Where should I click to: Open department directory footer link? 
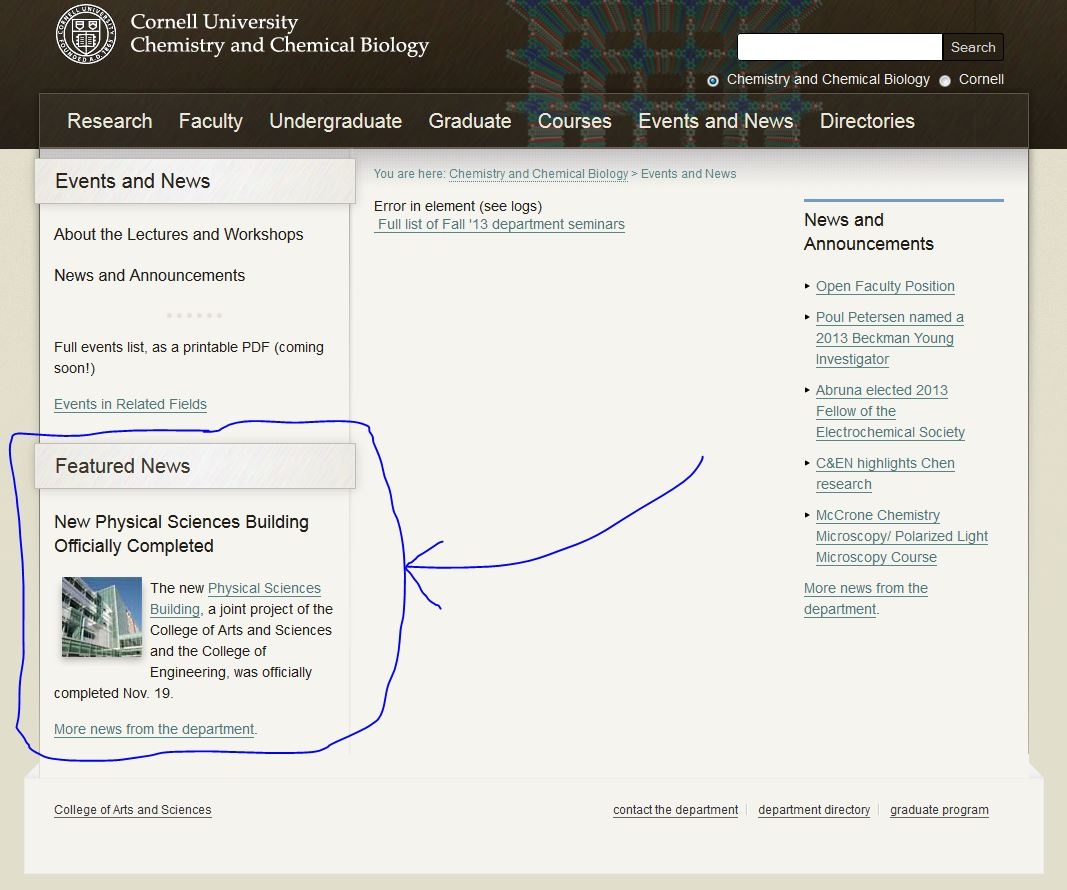[x=814, y=810]
